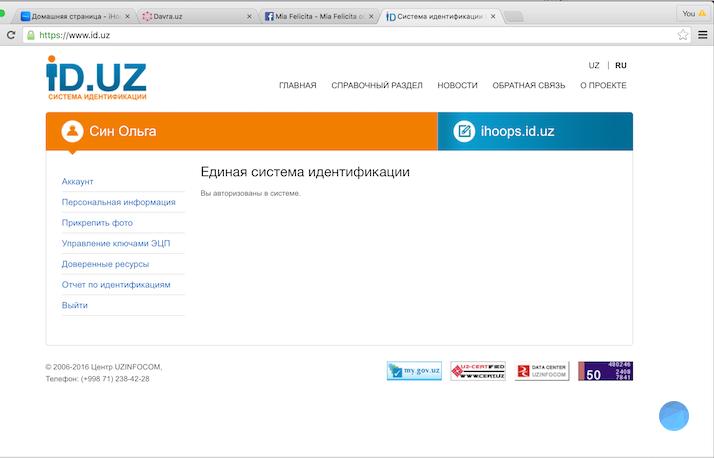Bookmark this page with the star icon
The image size is (714, 458).
683,35
